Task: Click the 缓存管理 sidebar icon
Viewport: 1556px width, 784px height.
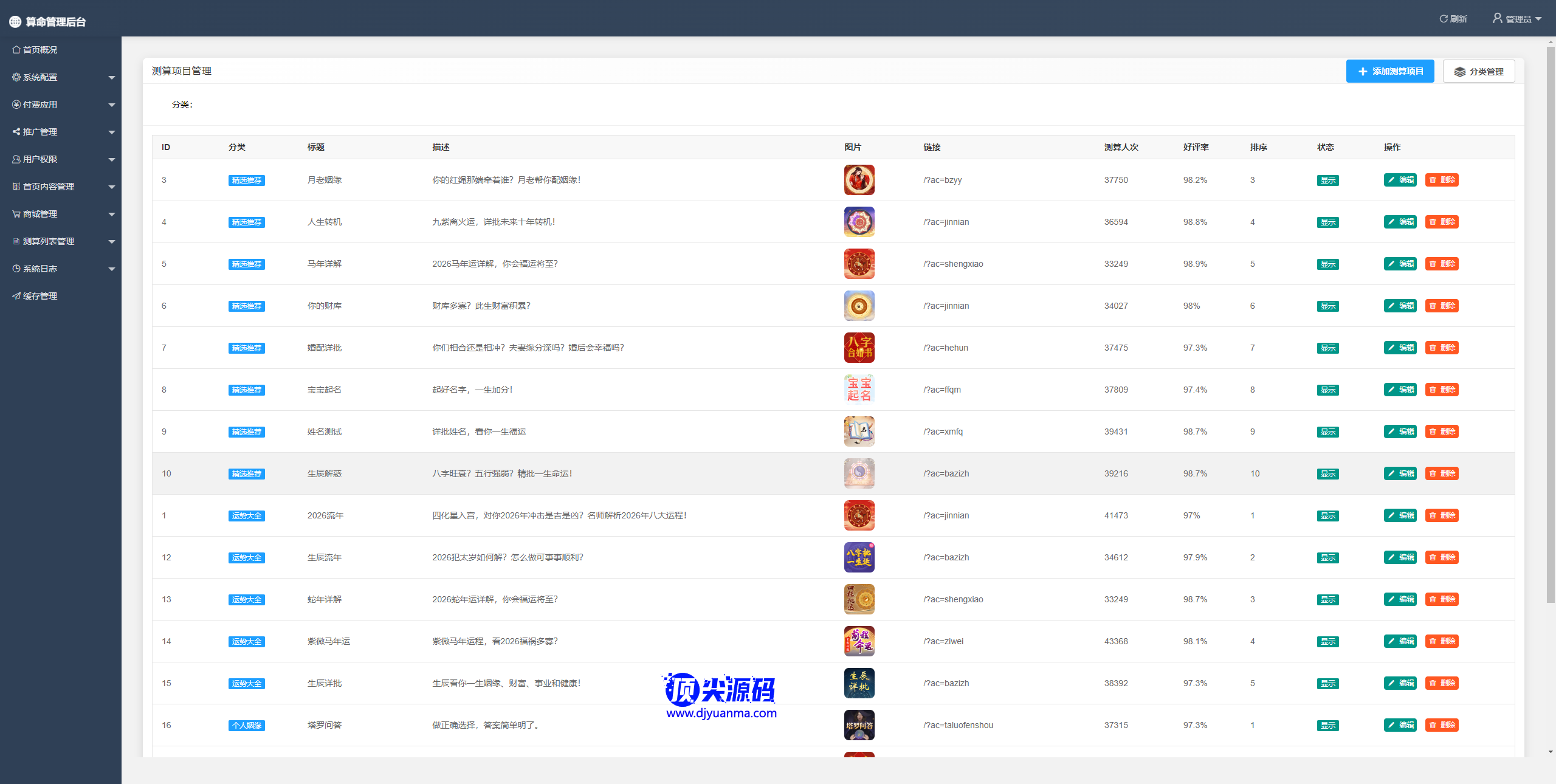Action: point(16,296)
